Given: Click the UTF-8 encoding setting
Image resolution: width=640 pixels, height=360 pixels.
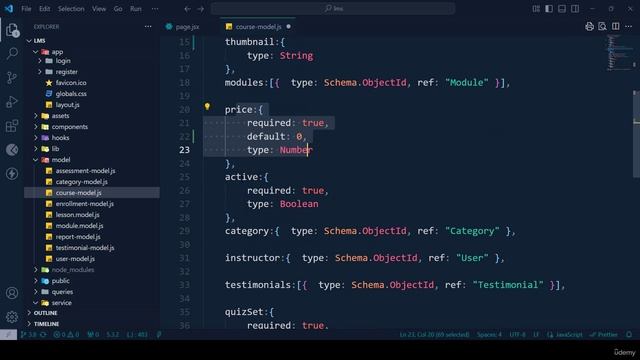Looking at the screenshot, I should pos(517,335).
